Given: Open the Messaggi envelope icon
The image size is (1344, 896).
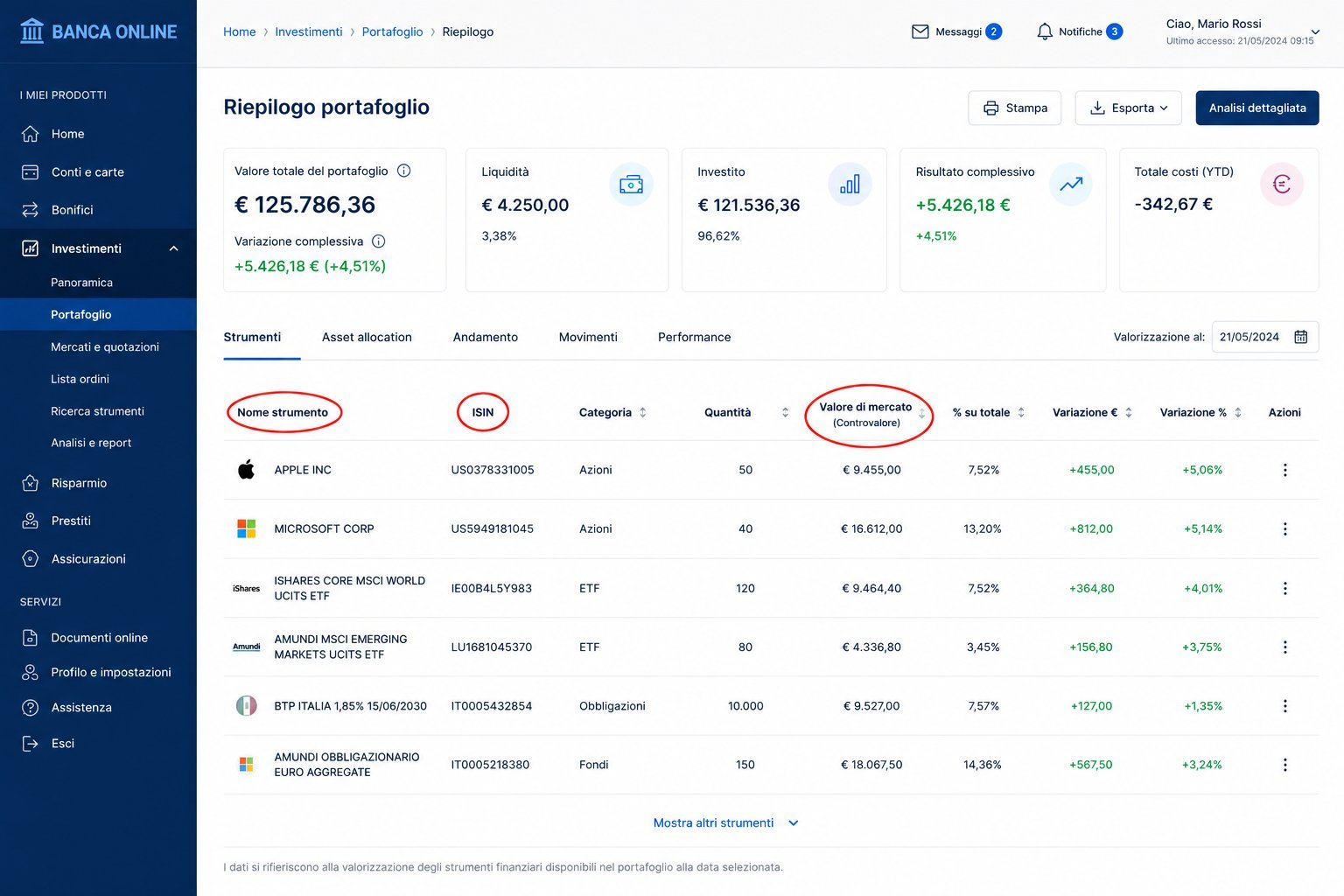Looking at the screenshot, I should (920, 31).
